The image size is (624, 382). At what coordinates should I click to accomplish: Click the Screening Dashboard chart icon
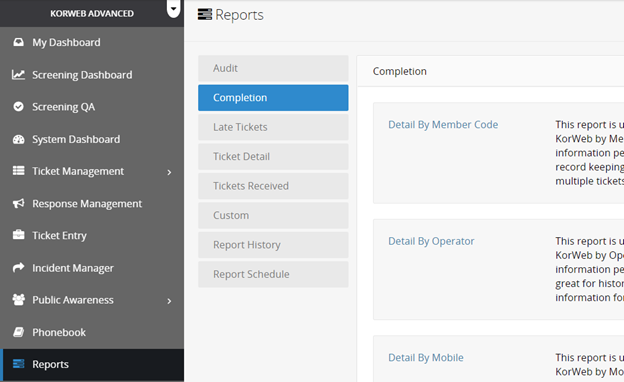[18, 75]
